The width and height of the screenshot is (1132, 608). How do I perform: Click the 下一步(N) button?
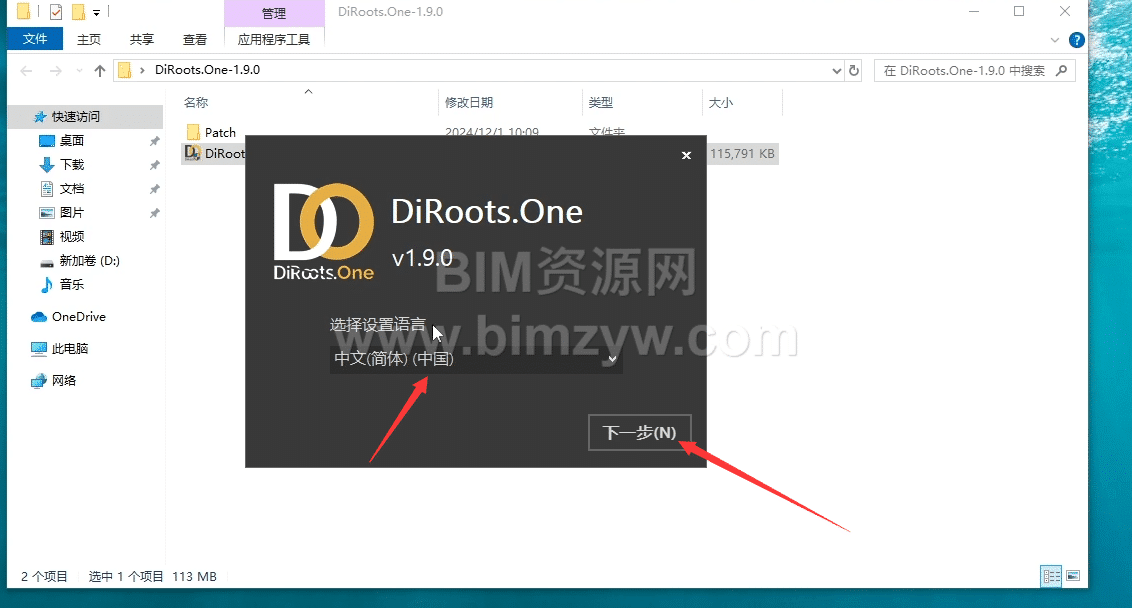[x=640, y=433]
